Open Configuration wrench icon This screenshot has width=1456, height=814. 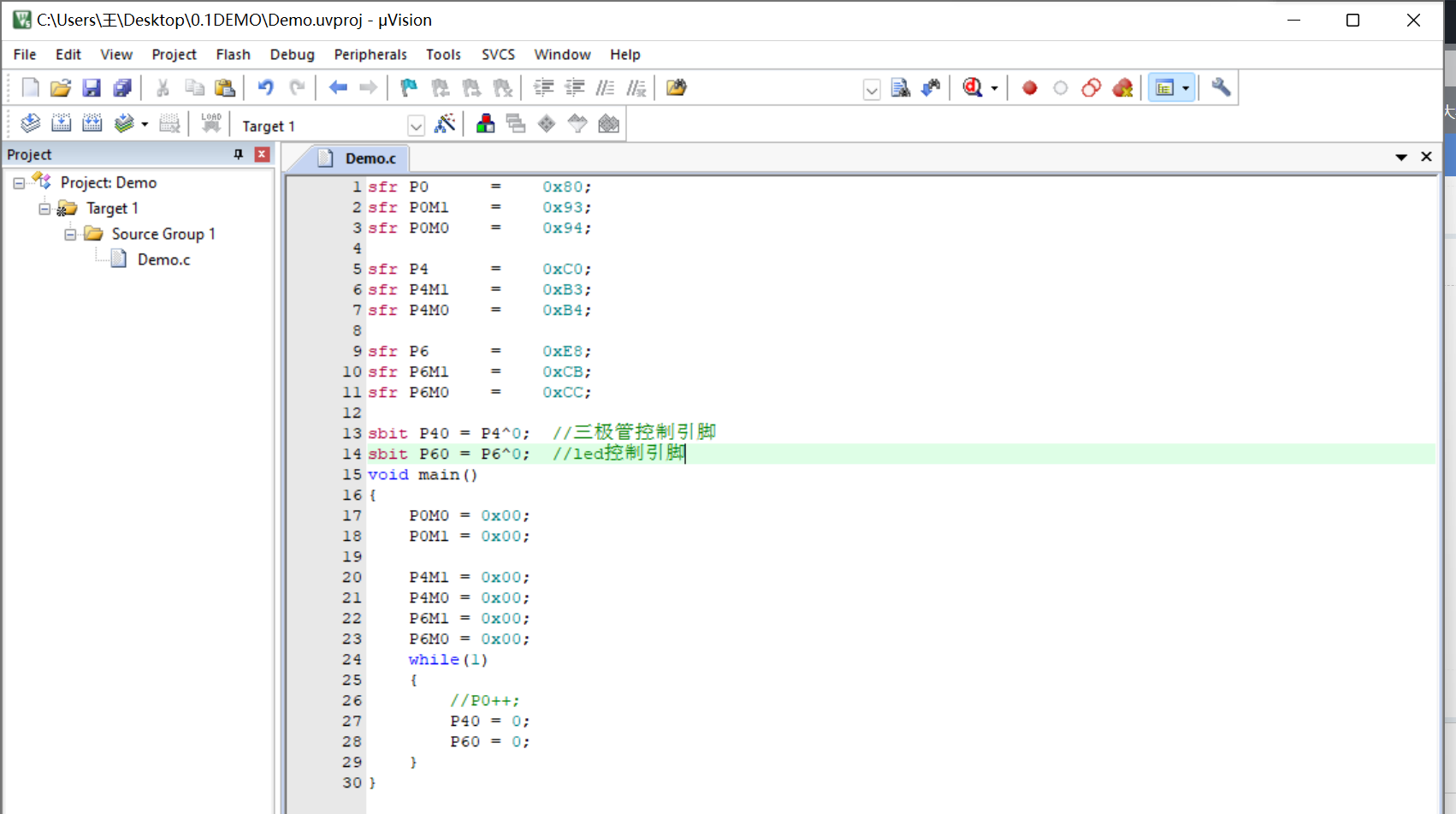point(1221,87)
